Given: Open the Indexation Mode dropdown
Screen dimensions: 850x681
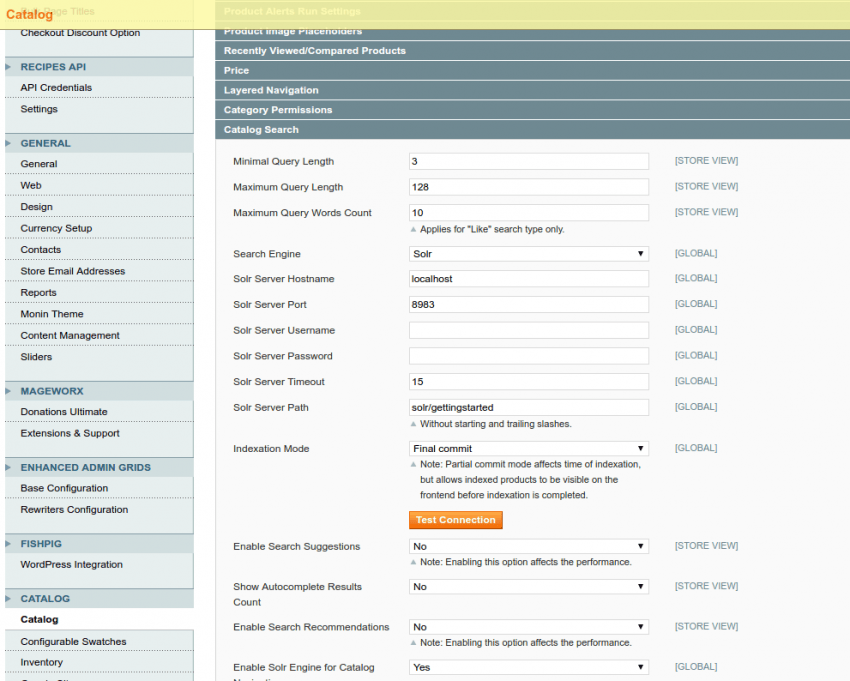Looking at the screenshot, I should pos(529,448).
